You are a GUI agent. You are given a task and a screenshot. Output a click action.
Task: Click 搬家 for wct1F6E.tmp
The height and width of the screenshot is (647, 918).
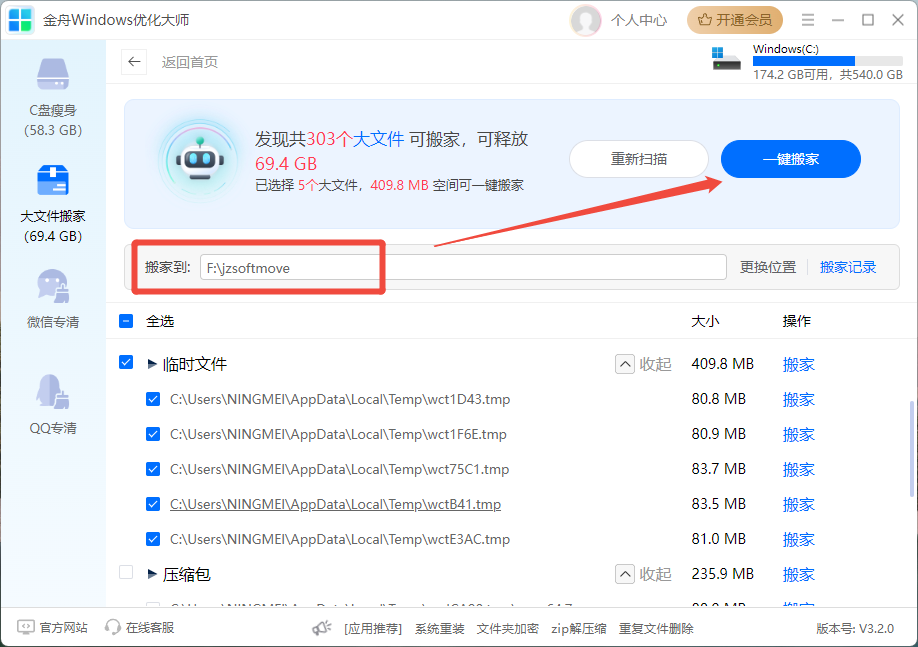[799, 434]
